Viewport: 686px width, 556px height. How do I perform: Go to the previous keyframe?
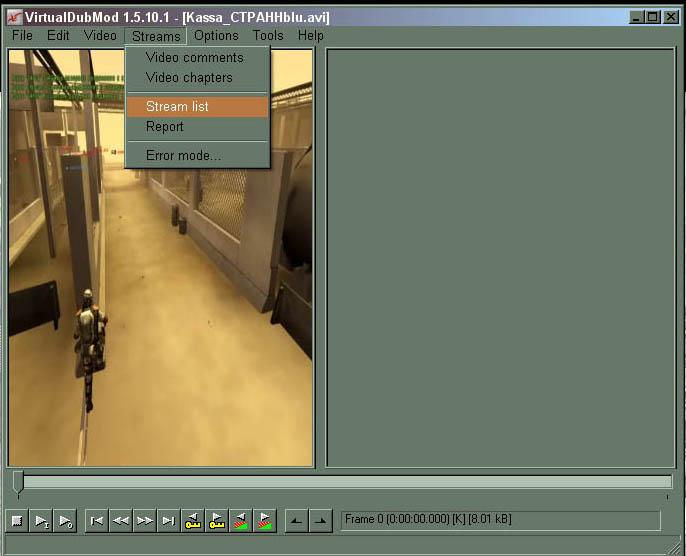point(193,521)
